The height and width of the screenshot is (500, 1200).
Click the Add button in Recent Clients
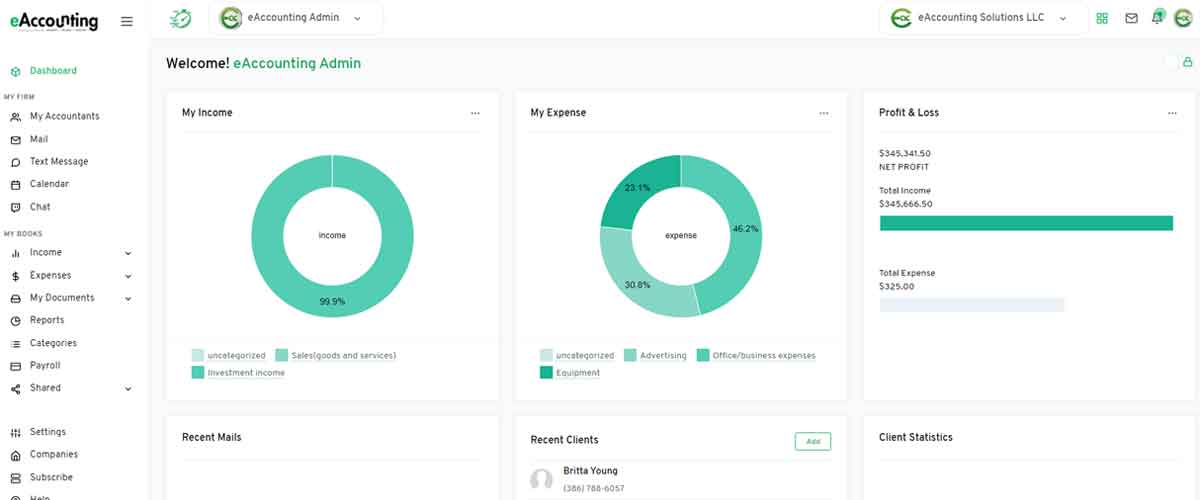[813, 441]
